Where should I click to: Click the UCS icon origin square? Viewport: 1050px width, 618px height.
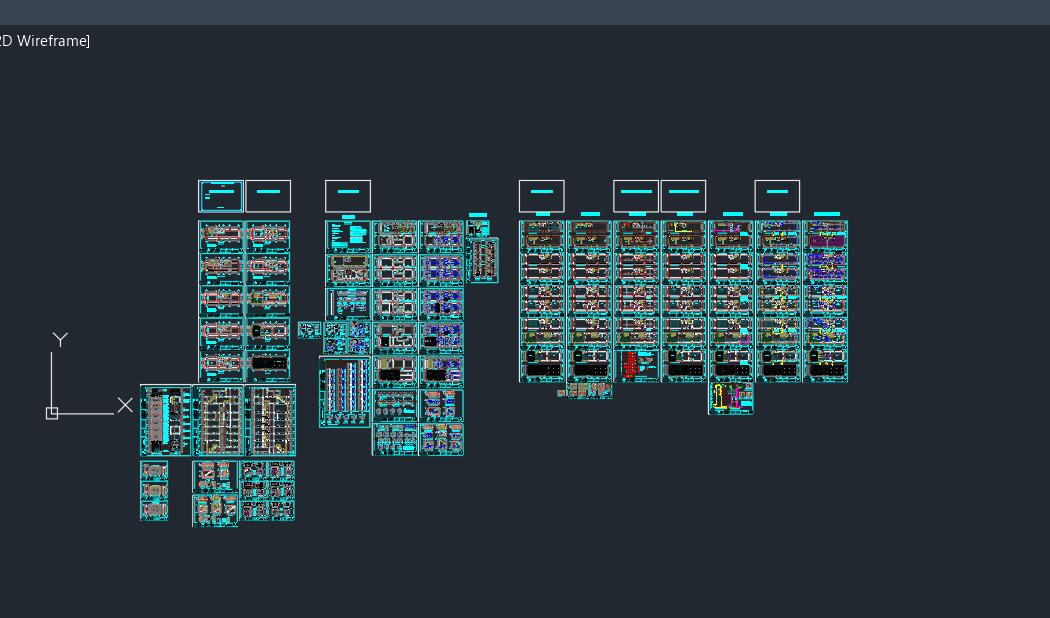coord(52,413)
